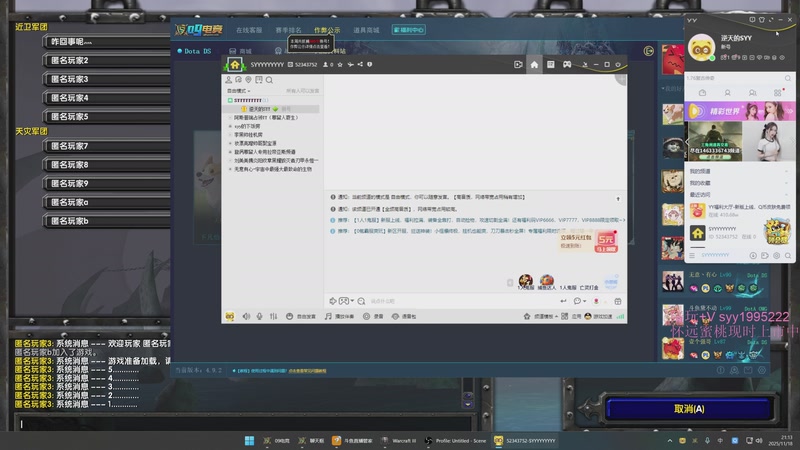The height and width of the screenshot is (450, 800).
Task: Open the audio mixer sliders icon
Action: pyautogui.click(x=273, y=316)
